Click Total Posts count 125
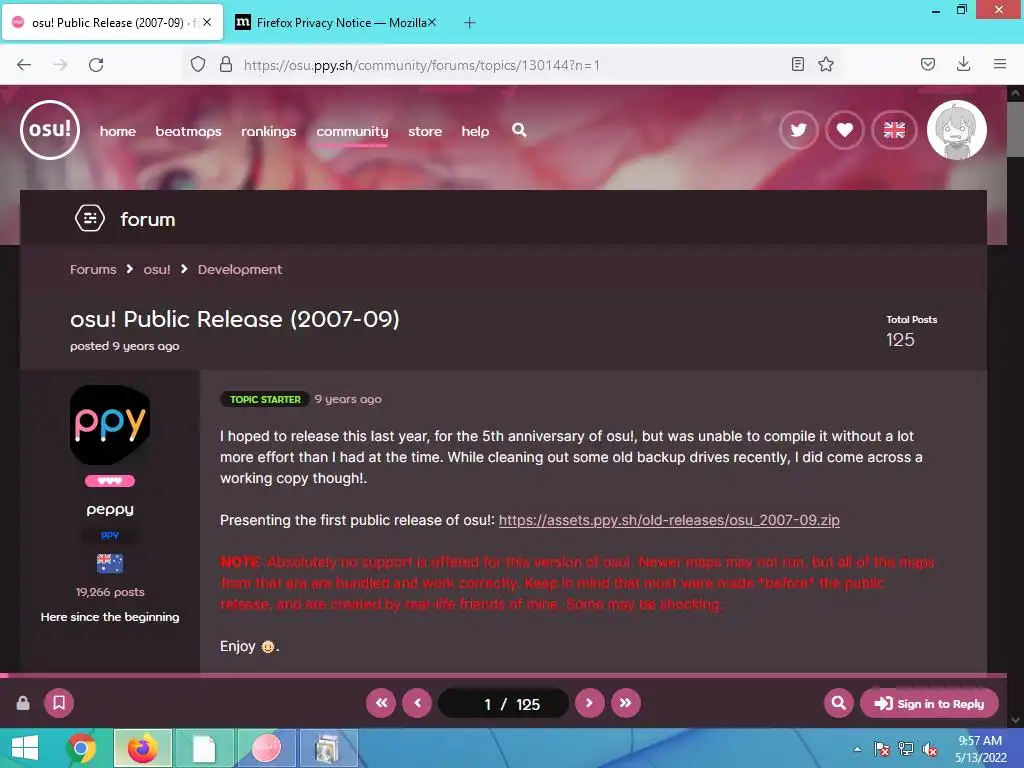The height and width of the screenshot is (768, 1024). pos(900,340)
